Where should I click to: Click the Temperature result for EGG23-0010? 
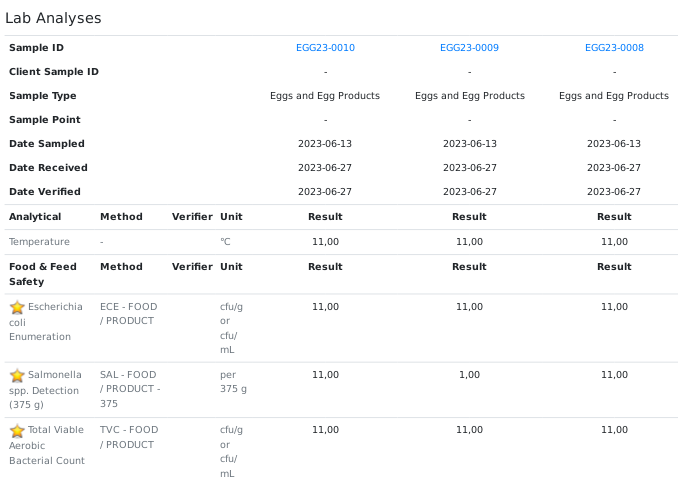click(325, 242)
